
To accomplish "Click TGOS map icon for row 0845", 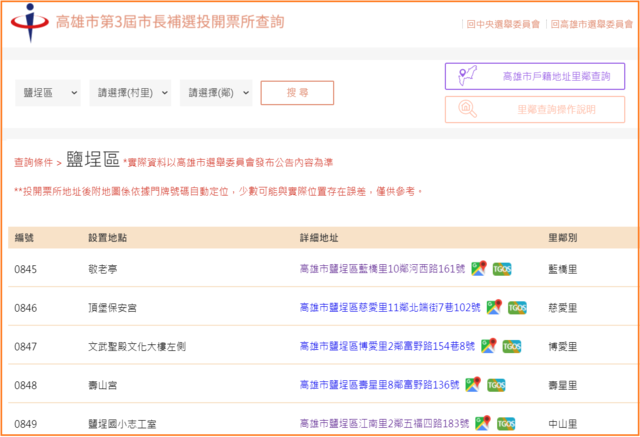I will pyautogui.click(x=502, y=268).
